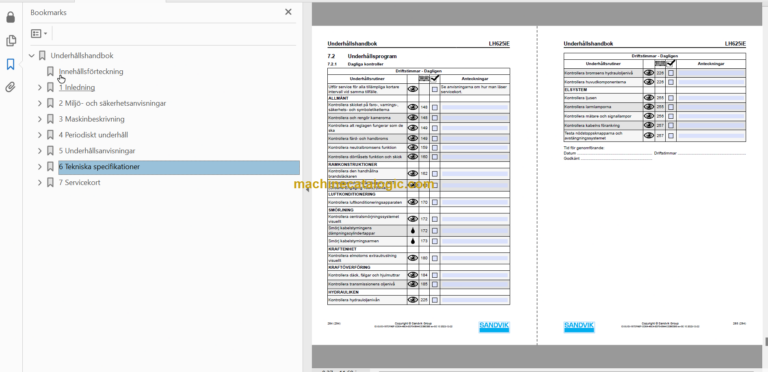Tick checkbox for Kontrollera färd- och handbroms
This screenshot has height=372, width=768.
[x=435, y=139]
